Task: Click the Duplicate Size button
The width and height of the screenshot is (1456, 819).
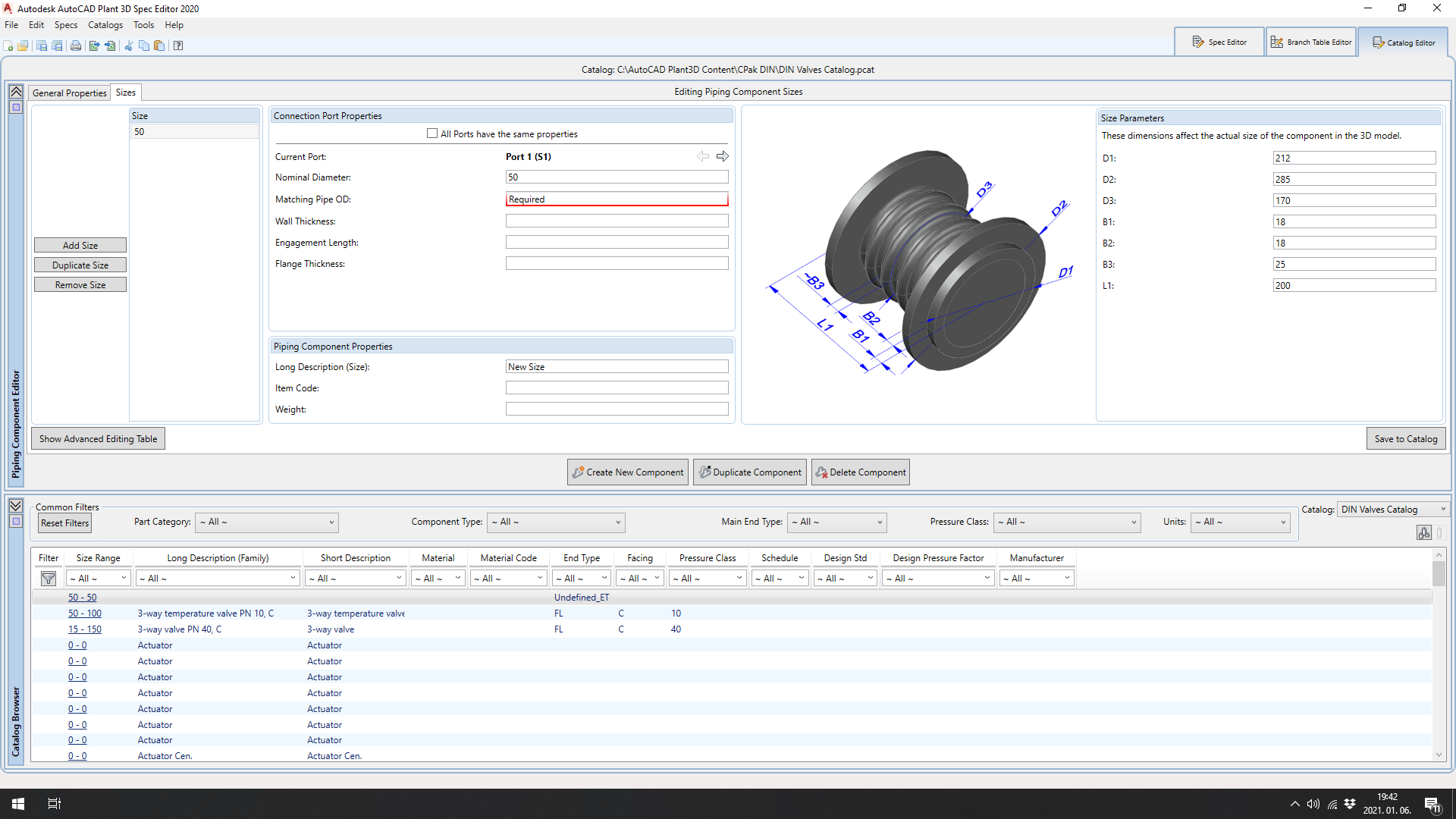Action: pyautogui.click(x=80, y=265)
